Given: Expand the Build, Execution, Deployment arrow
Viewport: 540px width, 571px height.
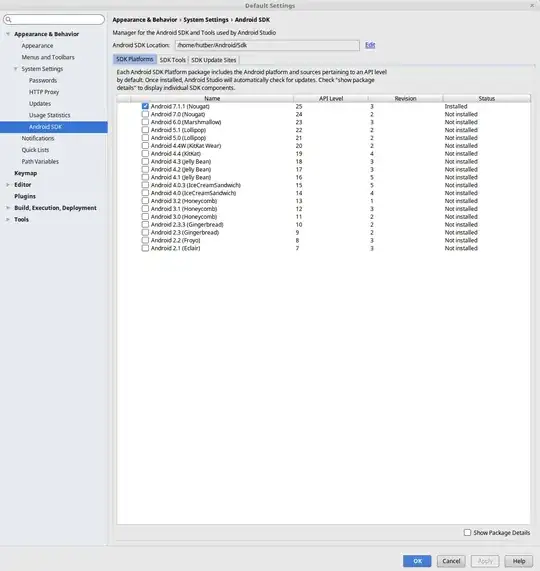Looking at the screenshot, I should (x=8, y=208).
